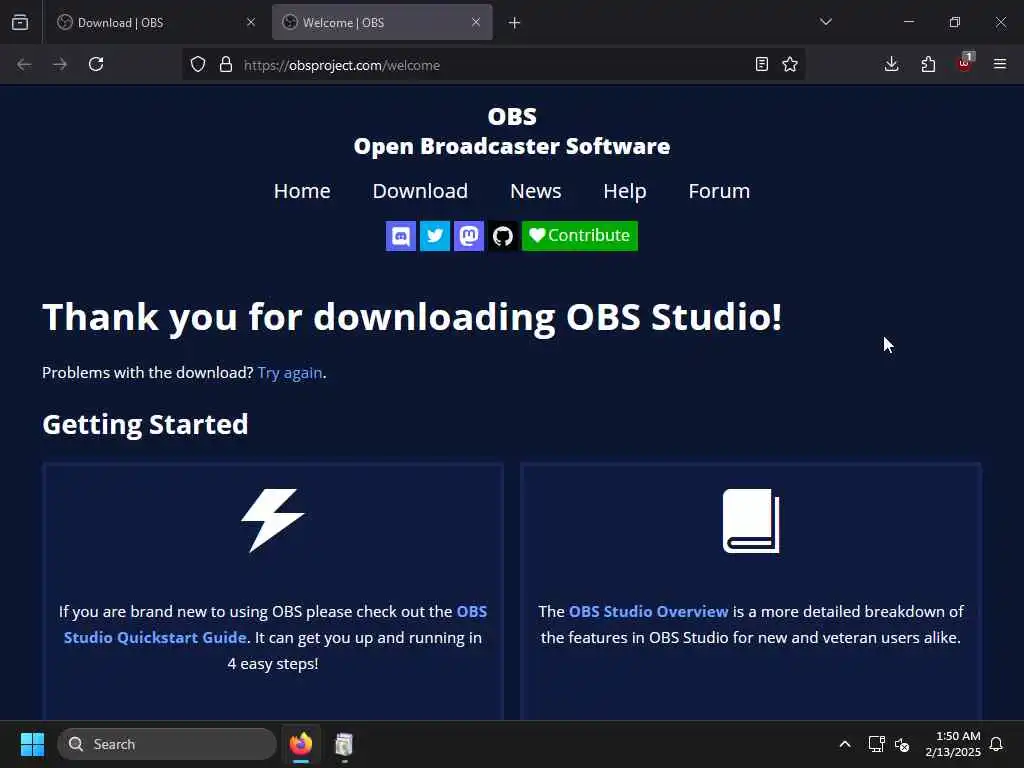Screen dimensions: 1024x768
Task: Open the Mastodon icon link
Action: click(x=468, y=236)
